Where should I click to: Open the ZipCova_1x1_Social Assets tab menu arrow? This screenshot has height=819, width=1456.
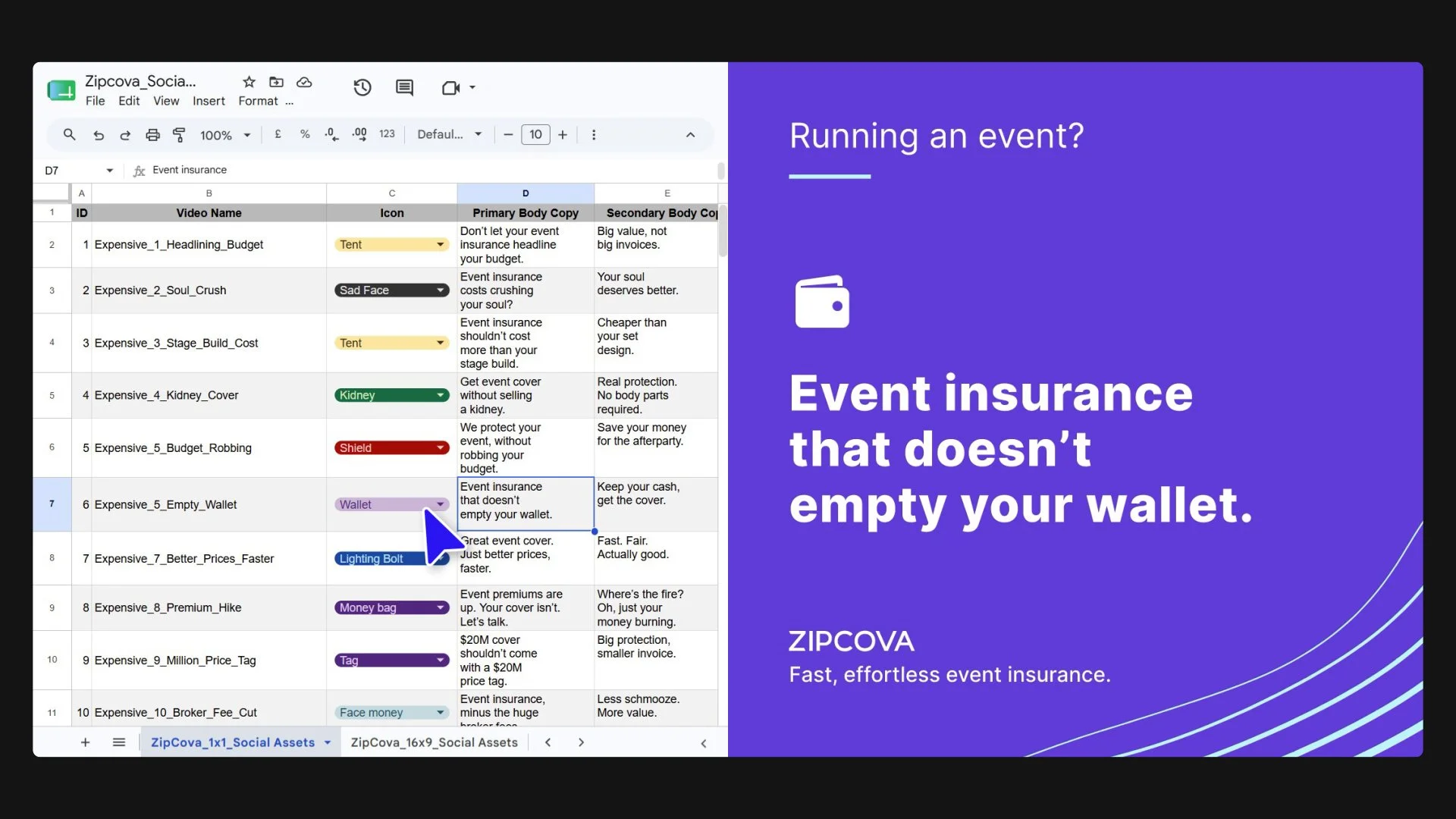pyautogui.click(x=328, y=742)
